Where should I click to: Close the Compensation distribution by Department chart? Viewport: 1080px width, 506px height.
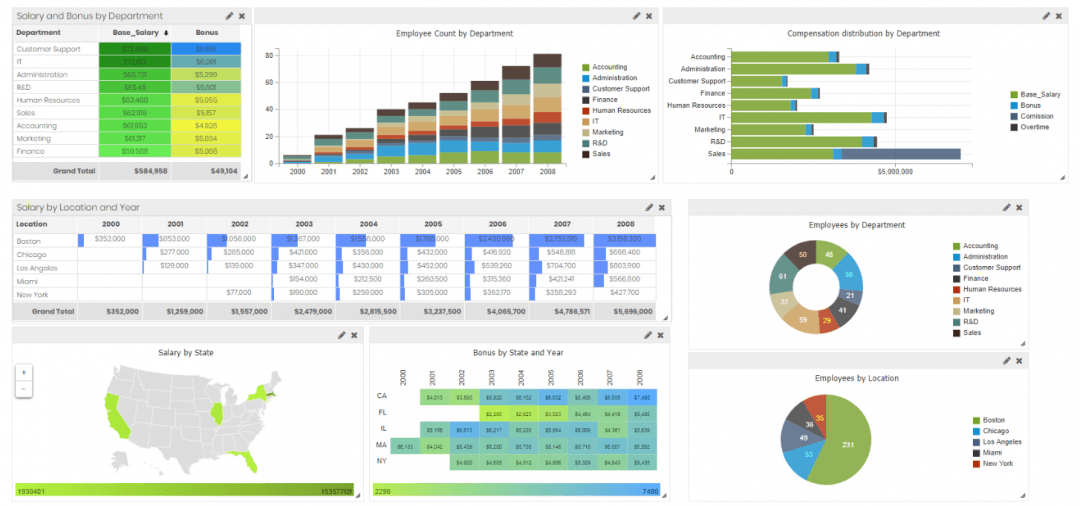tap(1059, 16)
